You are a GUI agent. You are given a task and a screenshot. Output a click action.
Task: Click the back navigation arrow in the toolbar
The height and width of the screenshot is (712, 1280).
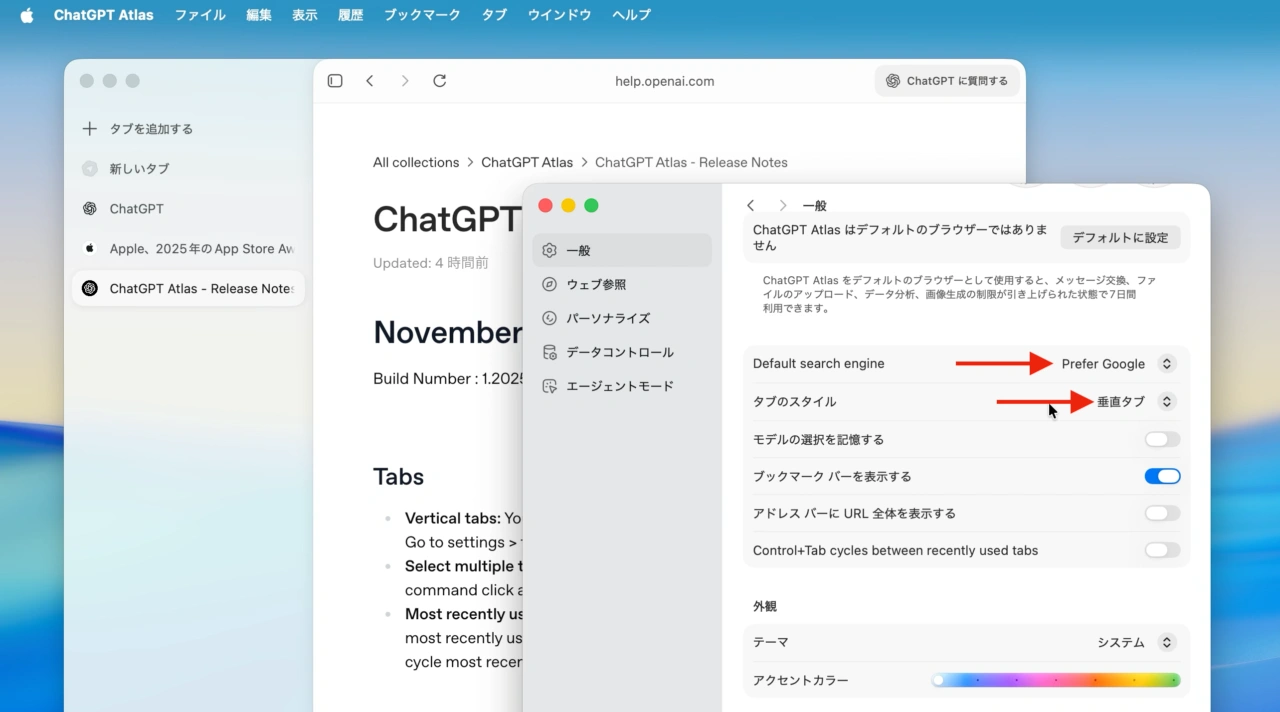371,80
